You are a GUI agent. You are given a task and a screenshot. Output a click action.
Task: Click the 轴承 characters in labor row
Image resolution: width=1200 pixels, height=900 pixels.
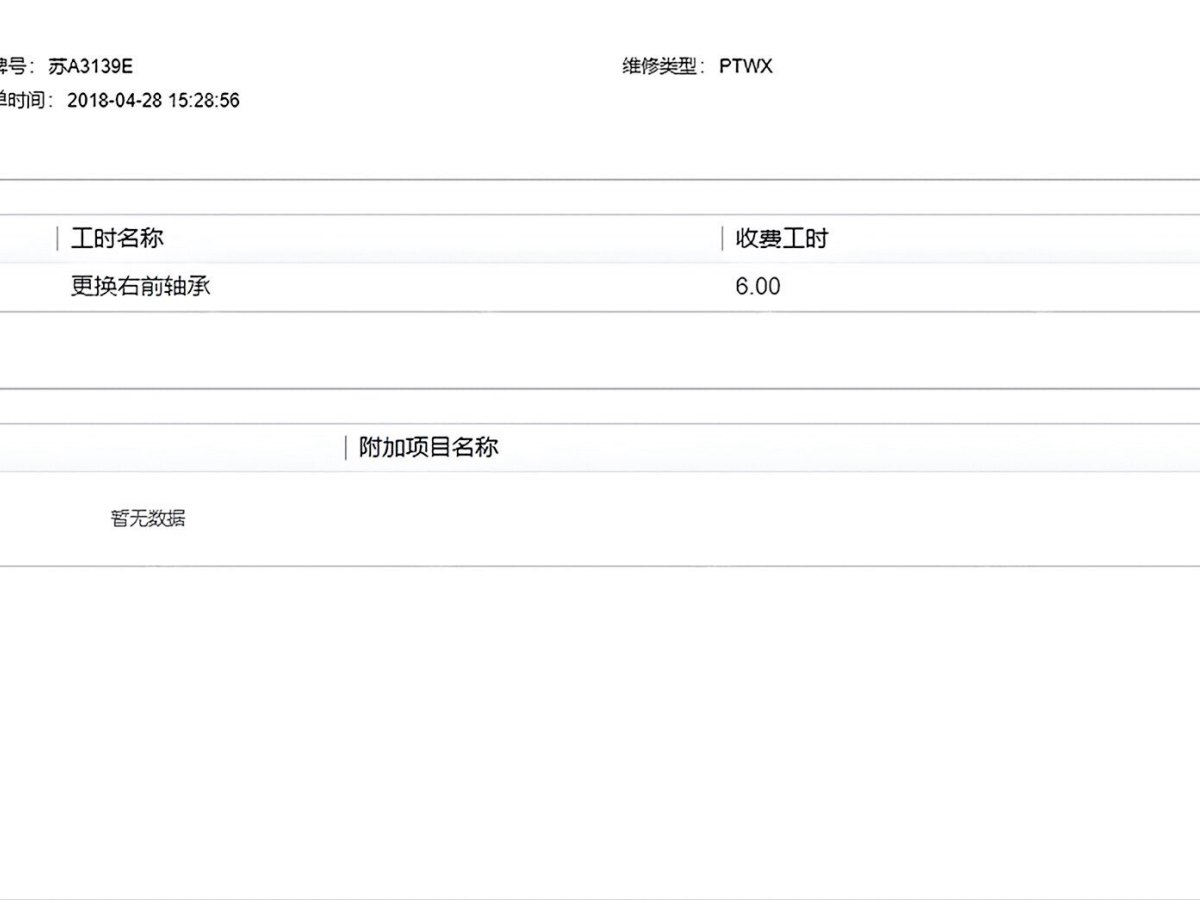[x=188, y=287]
